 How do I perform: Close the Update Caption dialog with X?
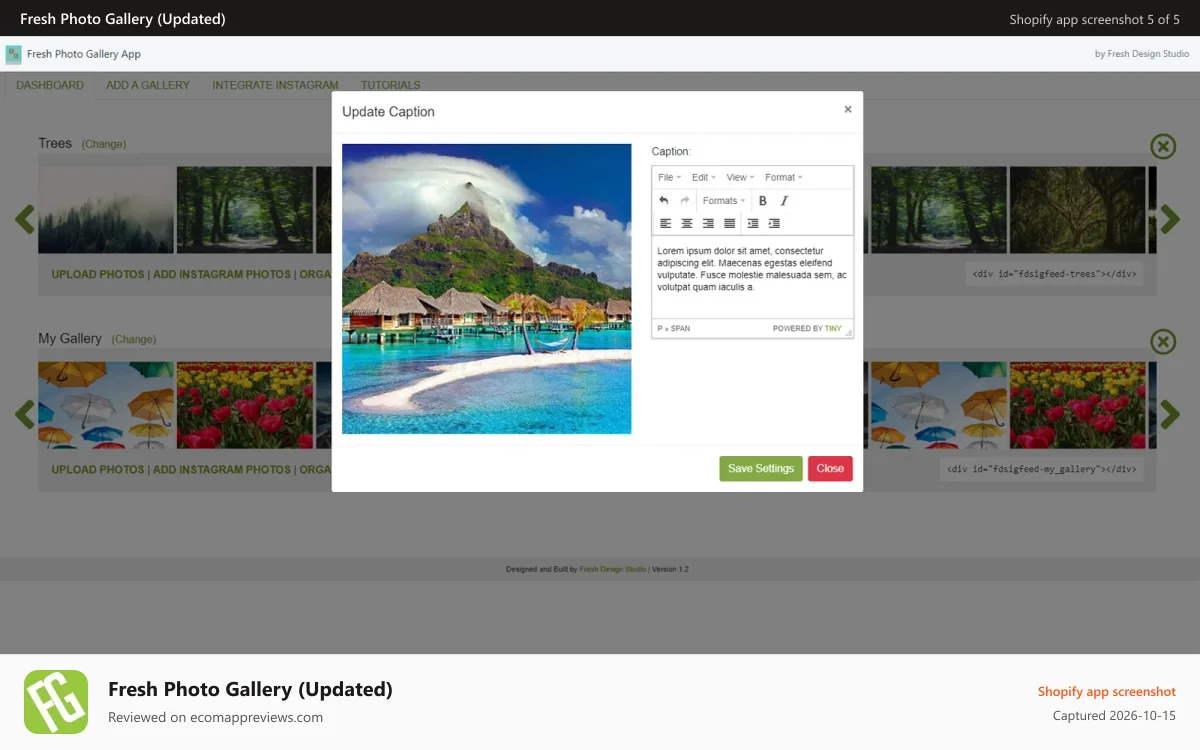pos(848,110)
